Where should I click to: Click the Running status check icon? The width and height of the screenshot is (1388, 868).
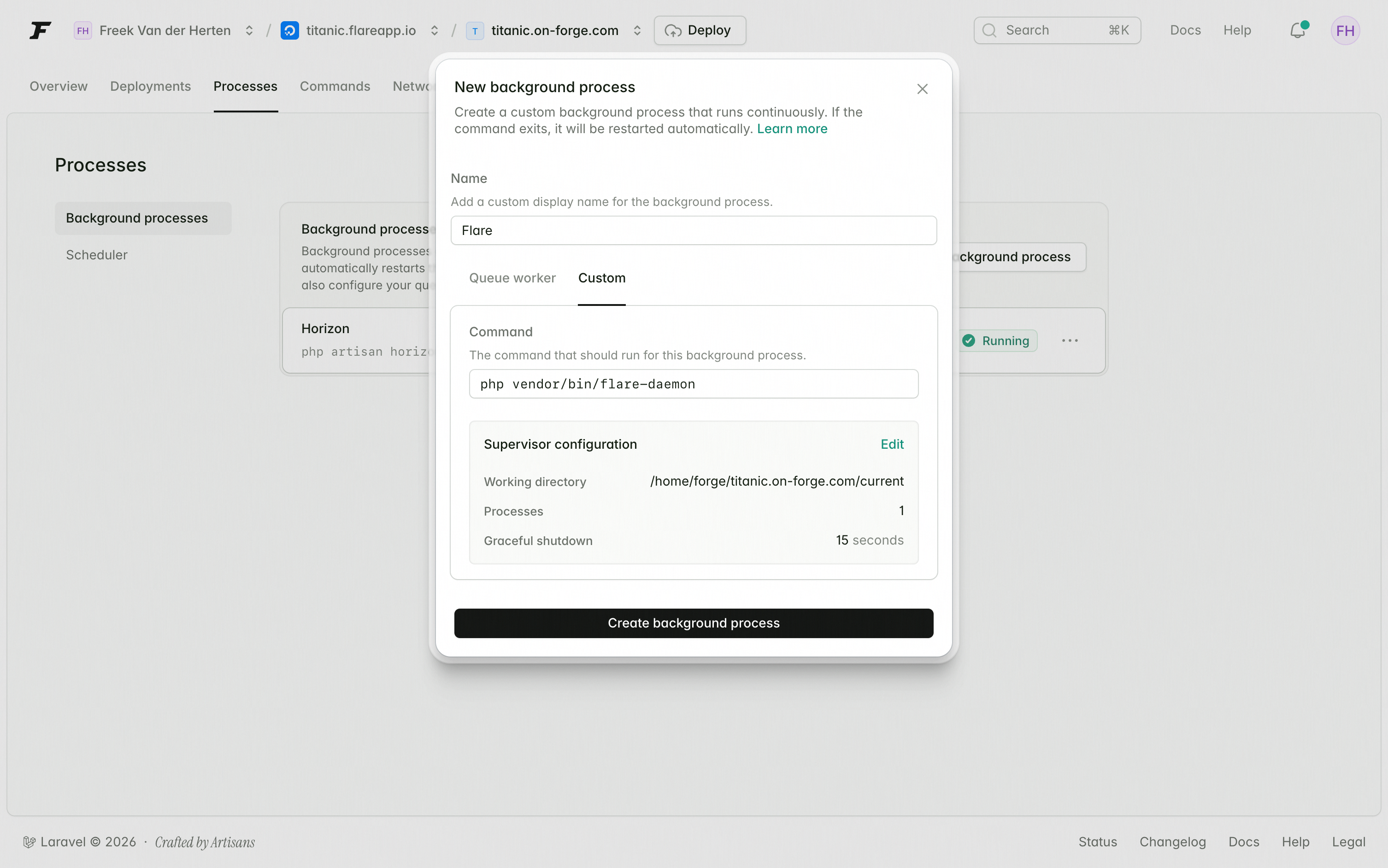pos(968,340)
